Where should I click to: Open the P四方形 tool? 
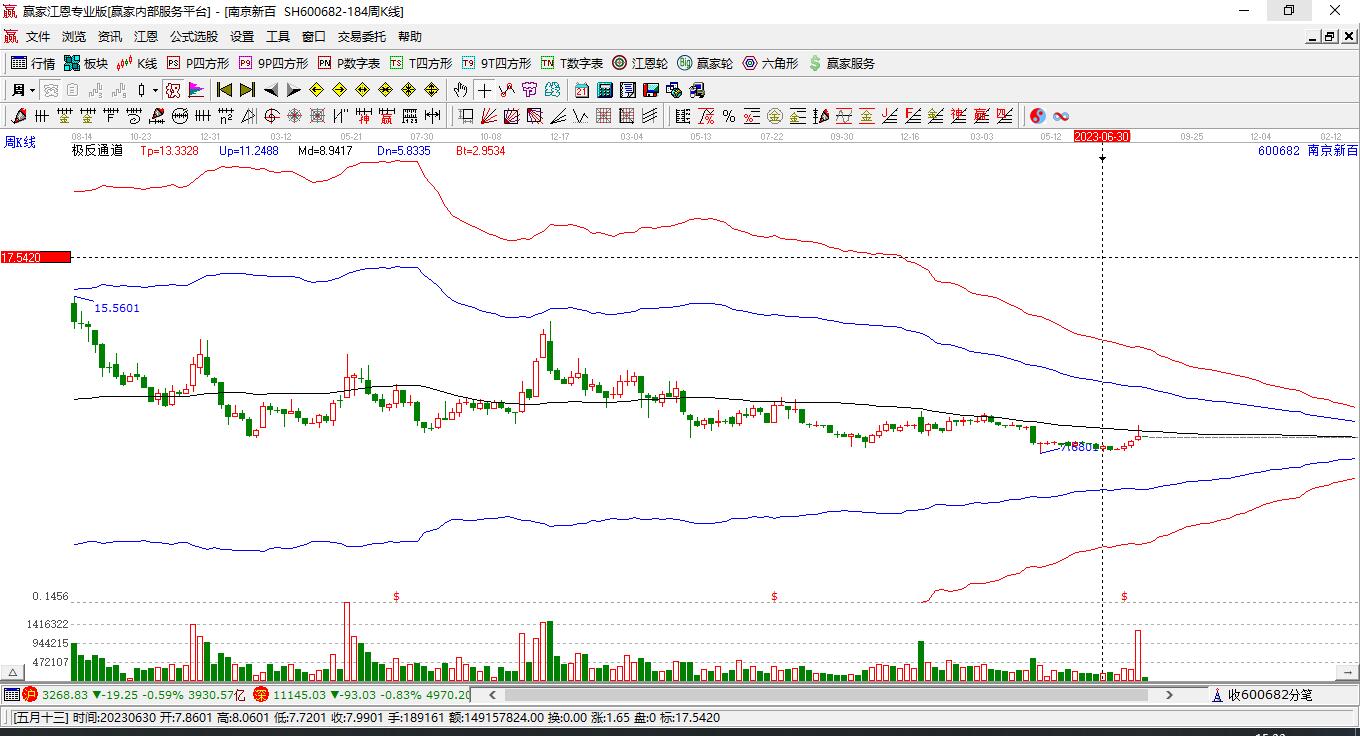(x=197, y=63)
